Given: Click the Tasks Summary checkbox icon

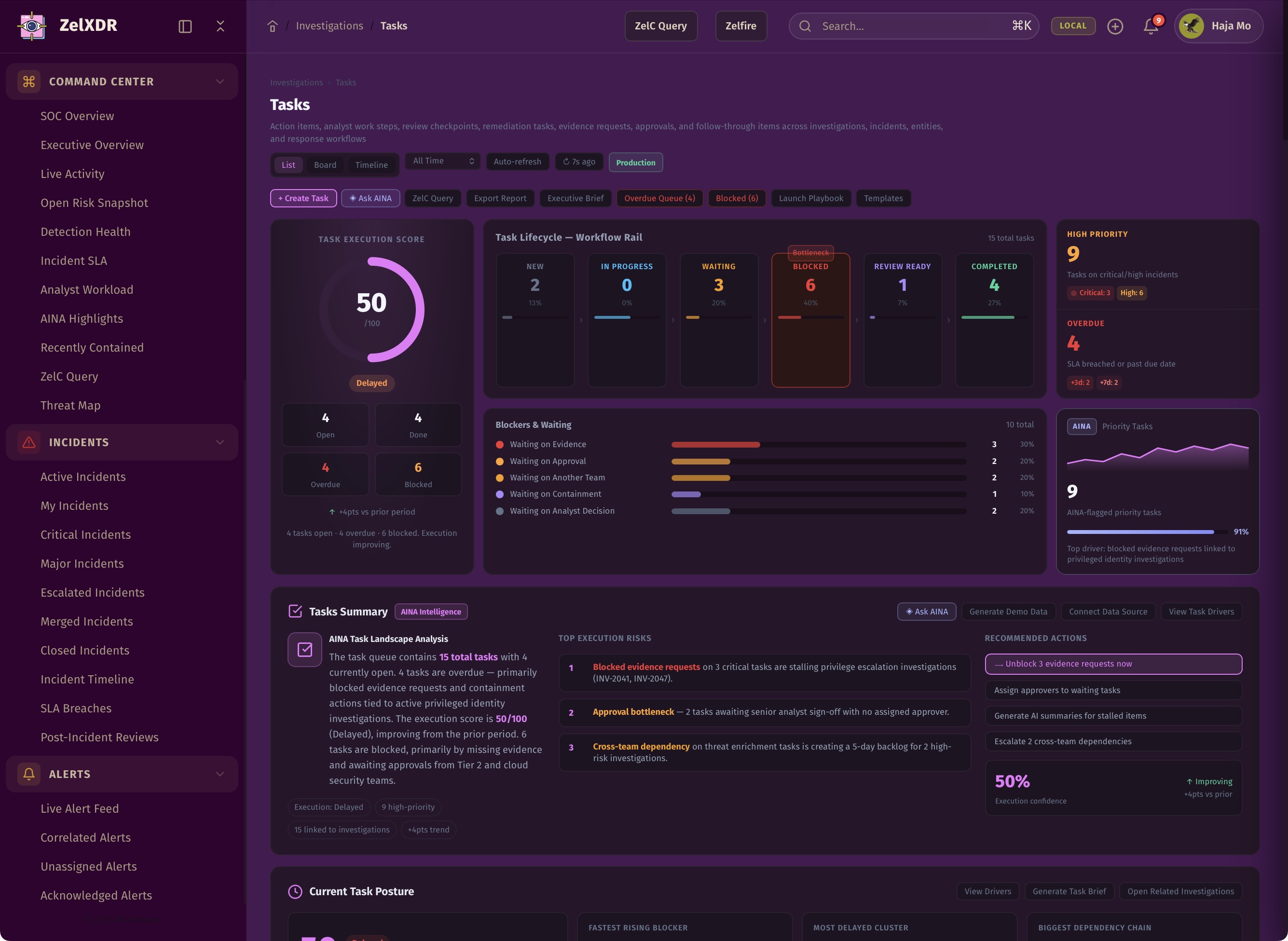Looking at the screenshot, I should coord(295,611).
